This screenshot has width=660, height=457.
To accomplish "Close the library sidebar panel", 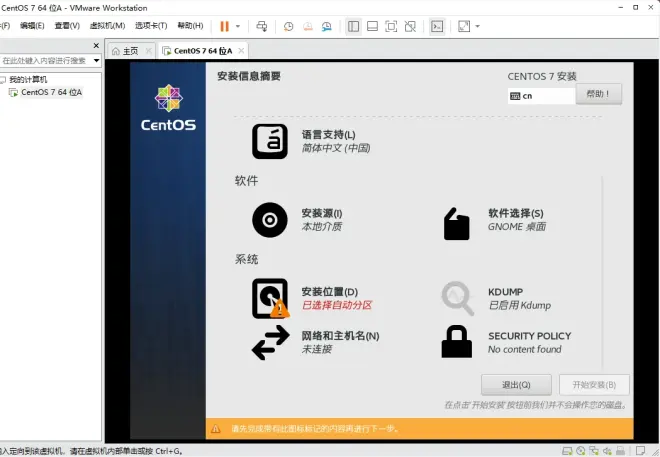I will (x=96, y=45).
